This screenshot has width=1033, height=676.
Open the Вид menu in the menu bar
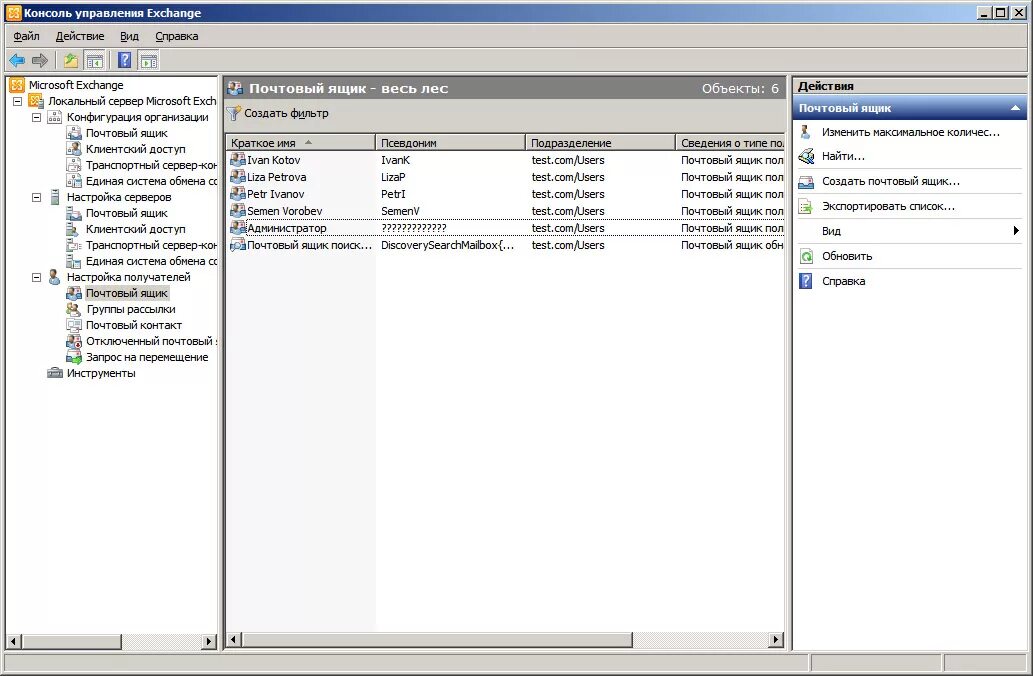[x=129, y=36]
